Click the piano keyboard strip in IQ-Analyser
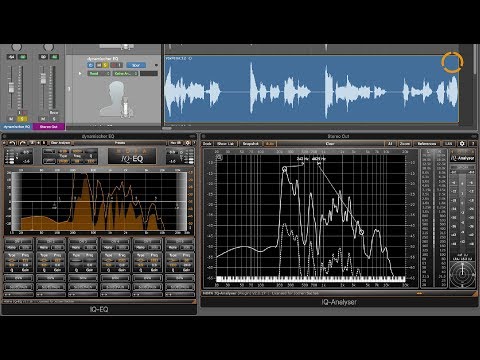Image resolution: width=480 pixels, height=360 pixels. (x=311, y=279)
